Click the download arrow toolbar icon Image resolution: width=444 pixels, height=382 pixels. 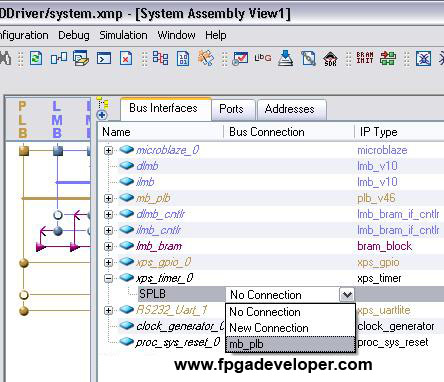(x=286, y=58)
